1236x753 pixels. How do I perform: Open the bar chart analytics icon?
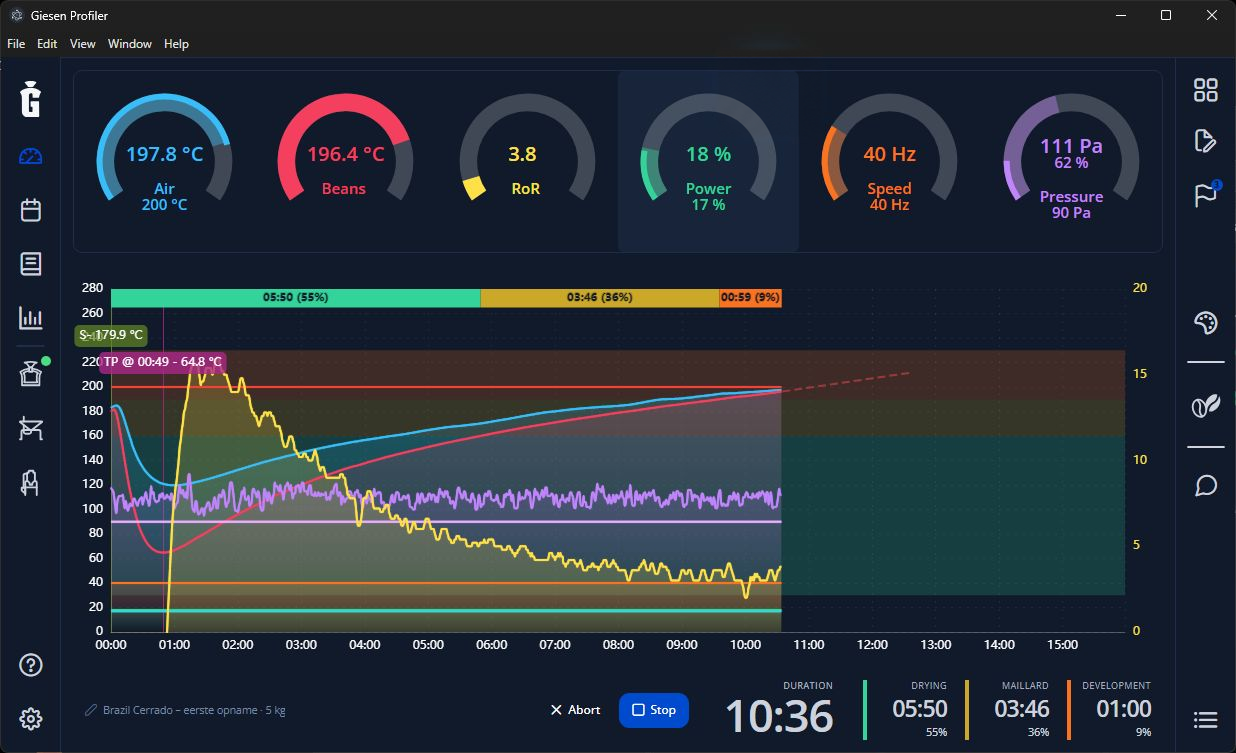pos(31,318)
